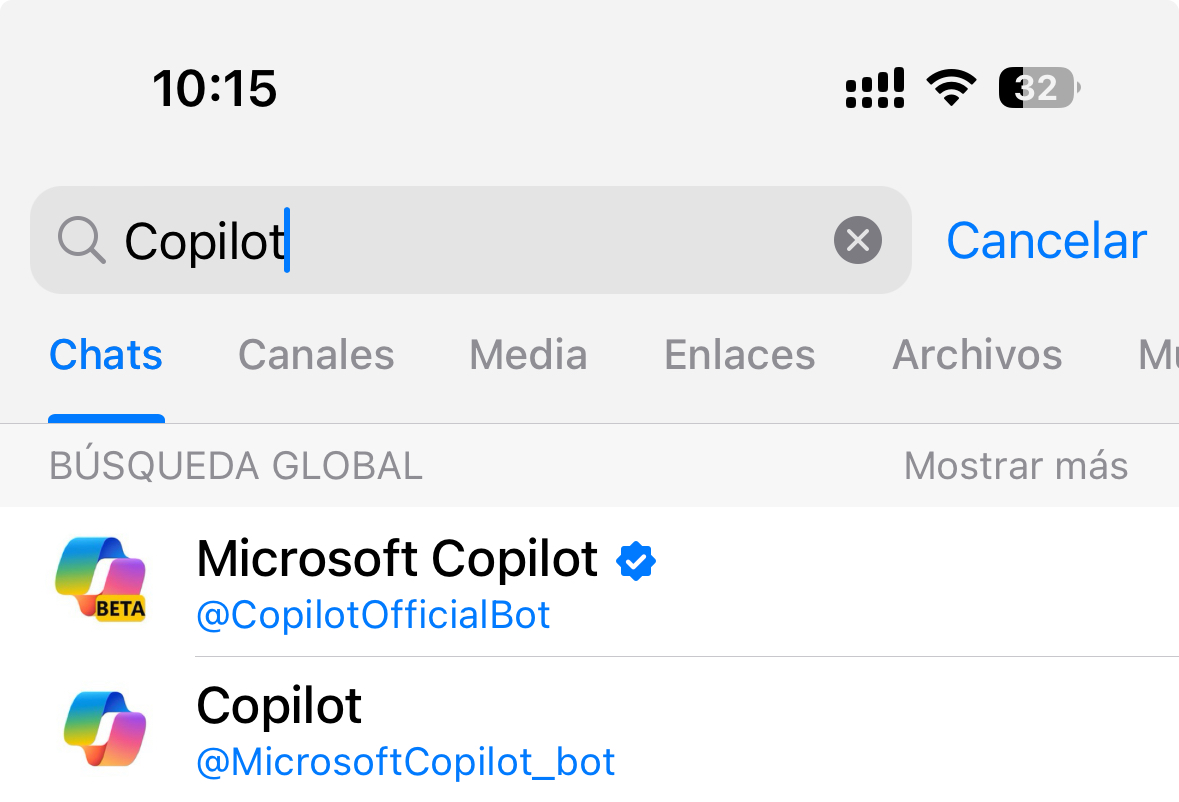The image size is (1179, 802).
Task: Tap the Wi-Fi icon in the status bar
Action: point(951,87)
